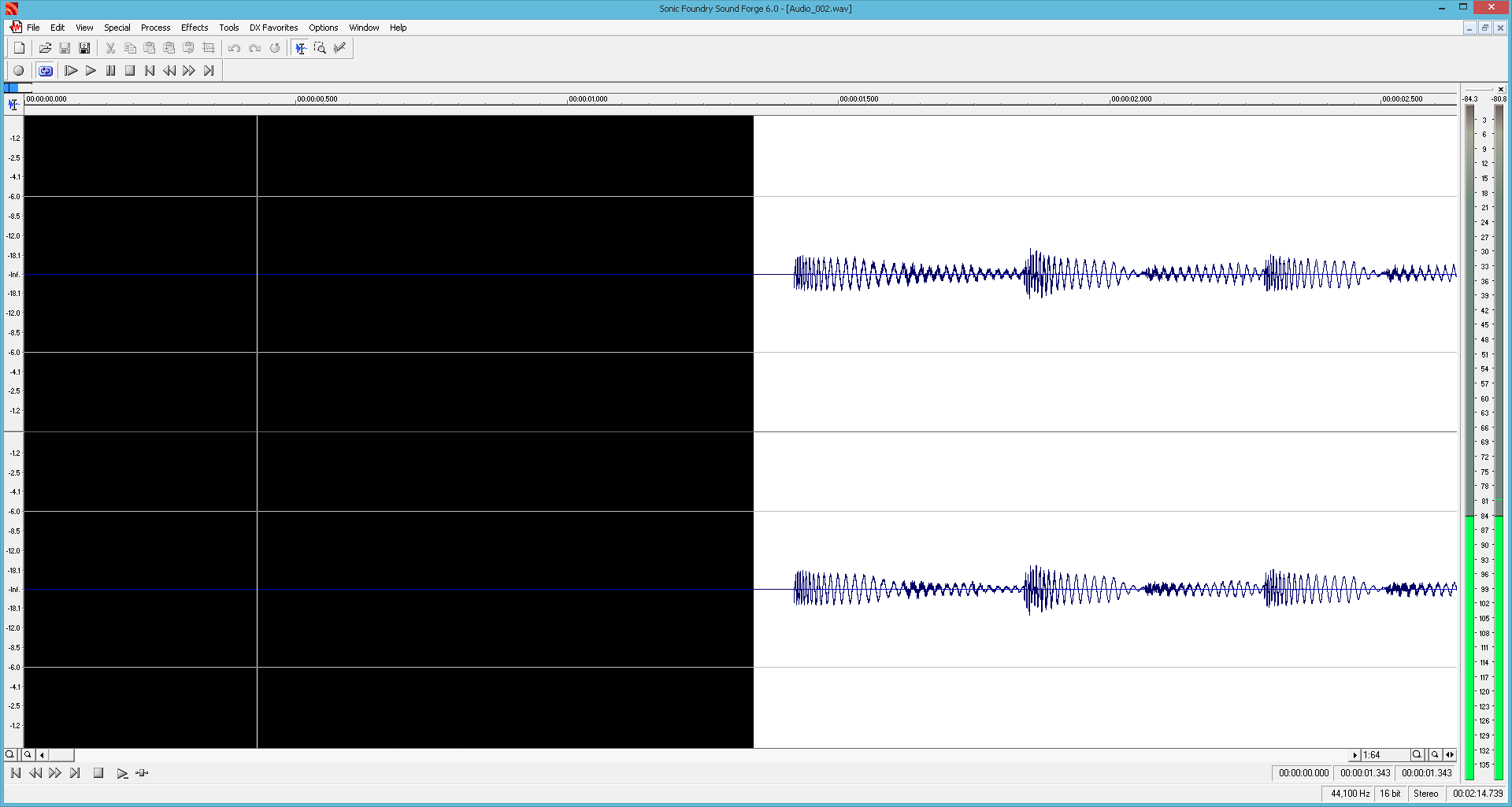Viewport: 1512px width, 807px height.
Task: Click Play Normal mode in data window bar
Action: [x=122, y=773]
